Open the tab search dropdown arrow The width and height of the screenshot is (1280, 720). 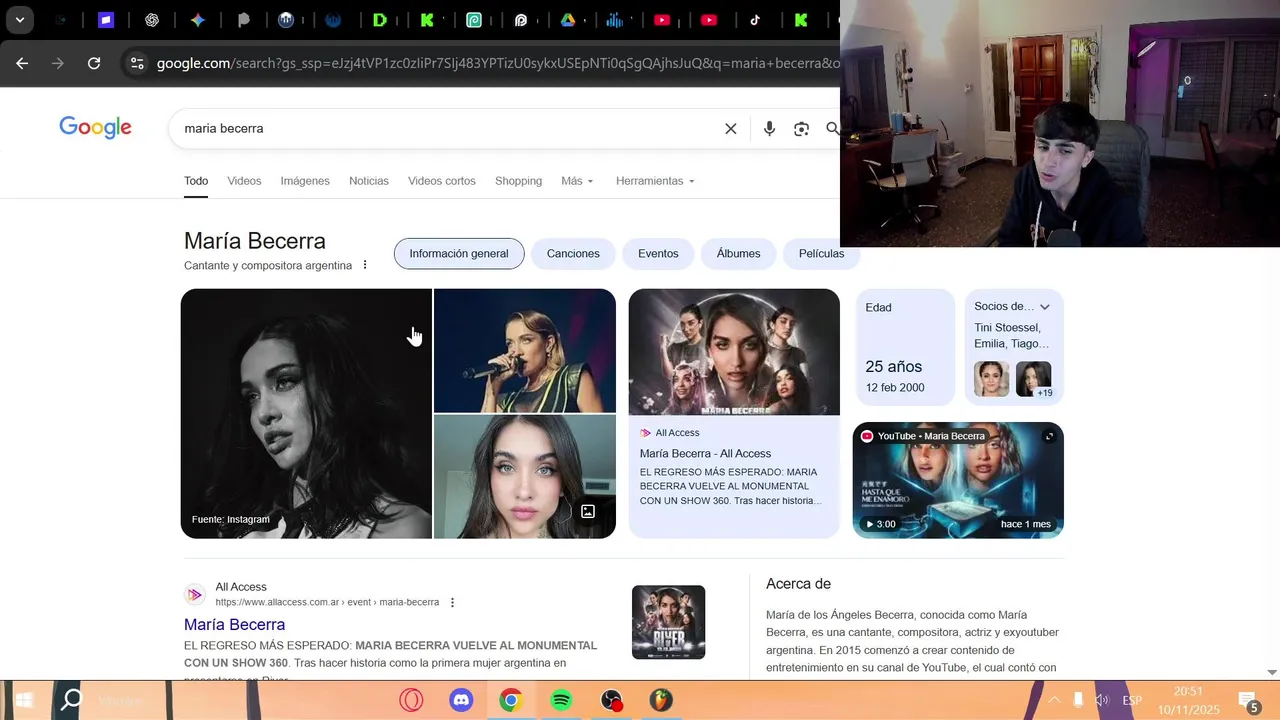(x=19, y=20)
